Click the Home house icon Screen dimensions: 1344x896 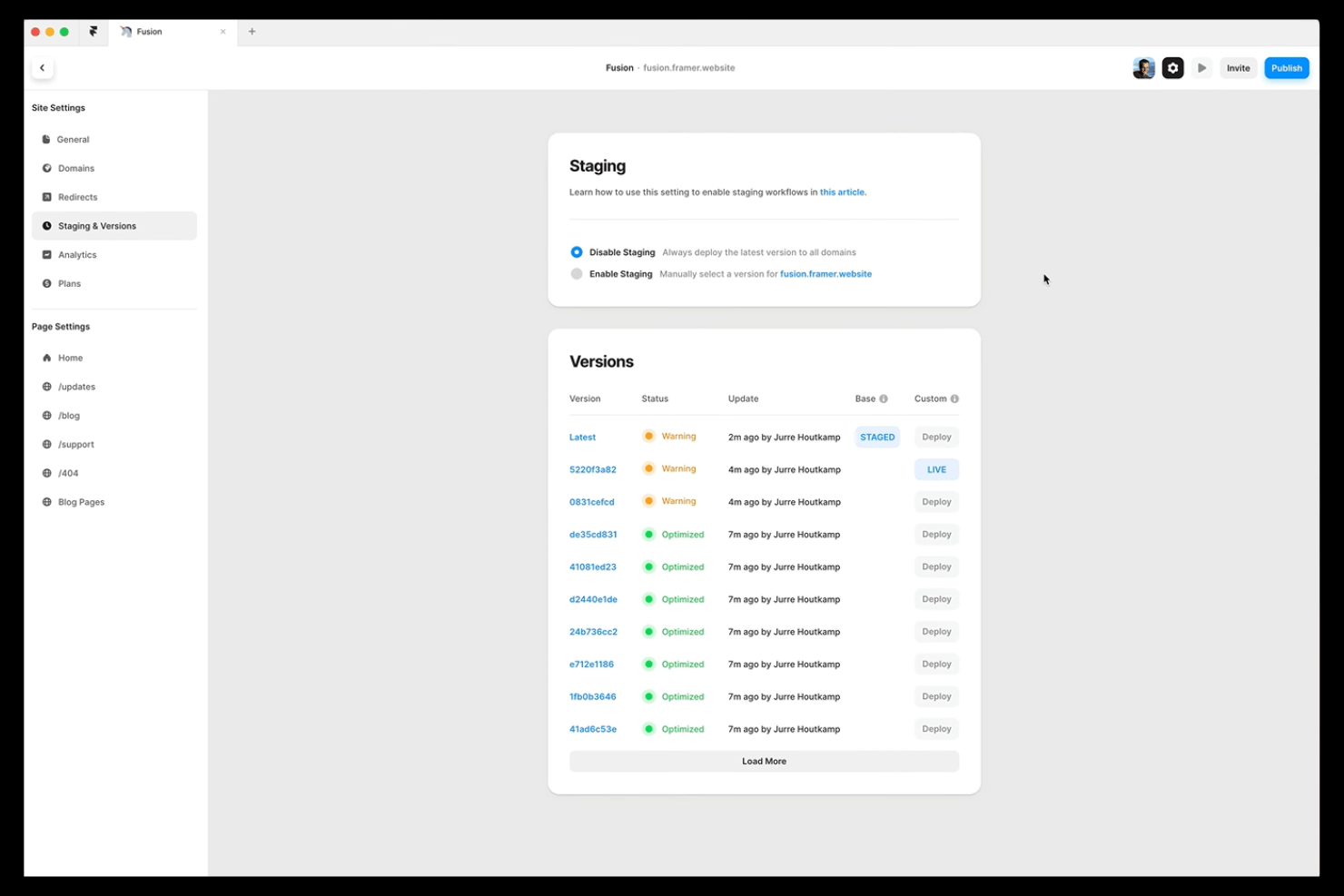46,358
